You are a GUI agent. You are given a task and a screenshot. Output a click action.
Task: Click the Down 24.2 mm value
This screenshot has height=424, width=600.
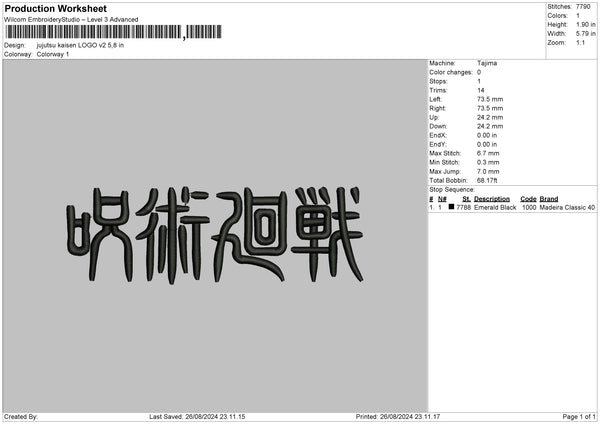(x=490, y=126)
